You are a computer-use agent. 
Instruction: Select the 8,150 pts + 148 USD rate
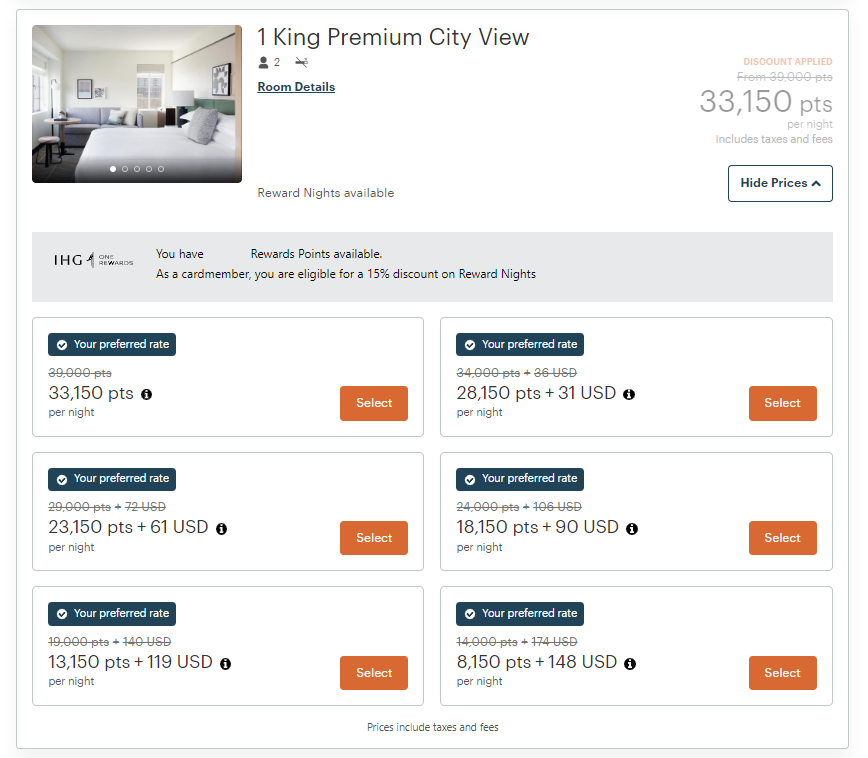coord(782,672)
